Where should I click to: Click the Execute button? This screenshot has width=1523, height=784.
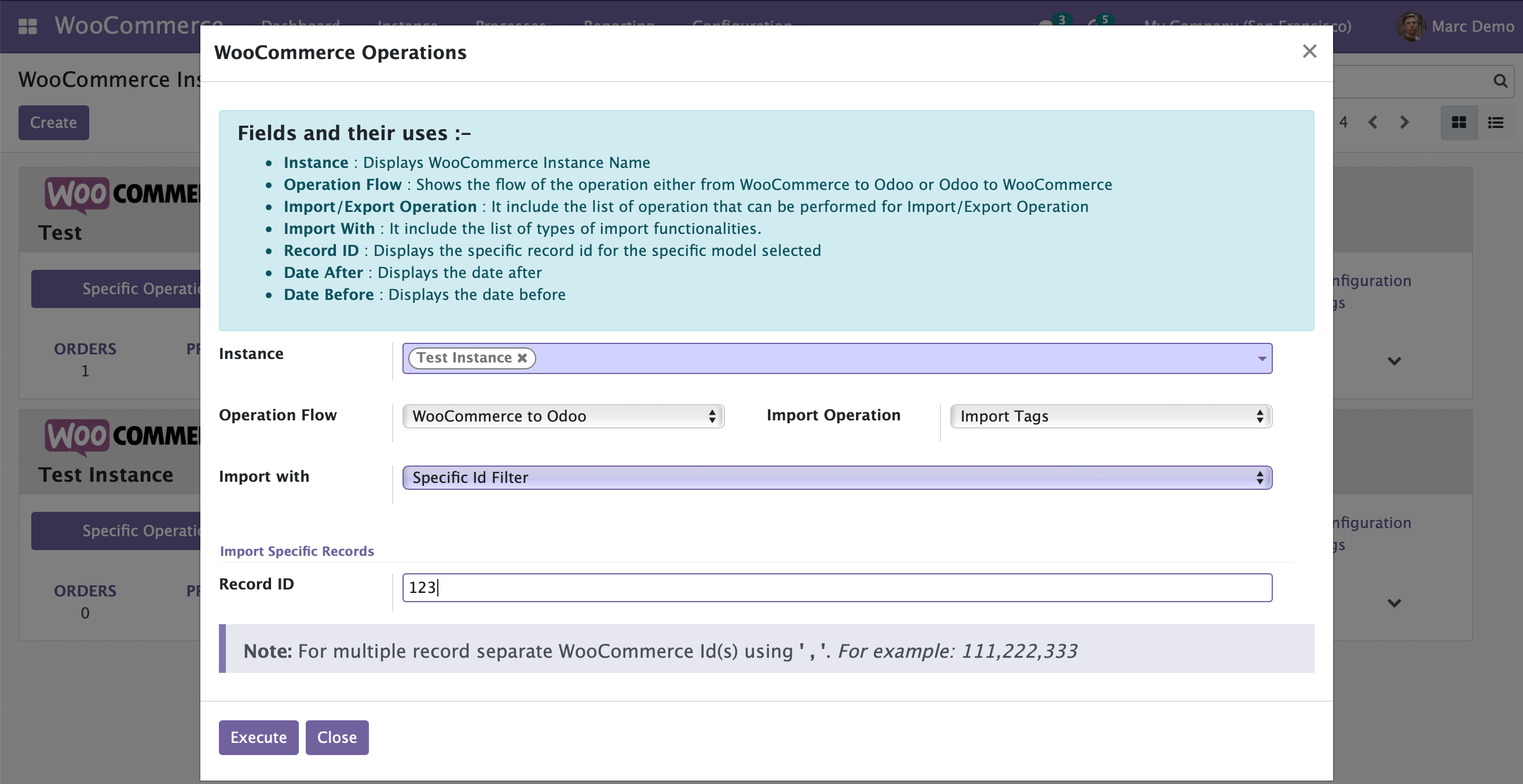pos(258,737)
